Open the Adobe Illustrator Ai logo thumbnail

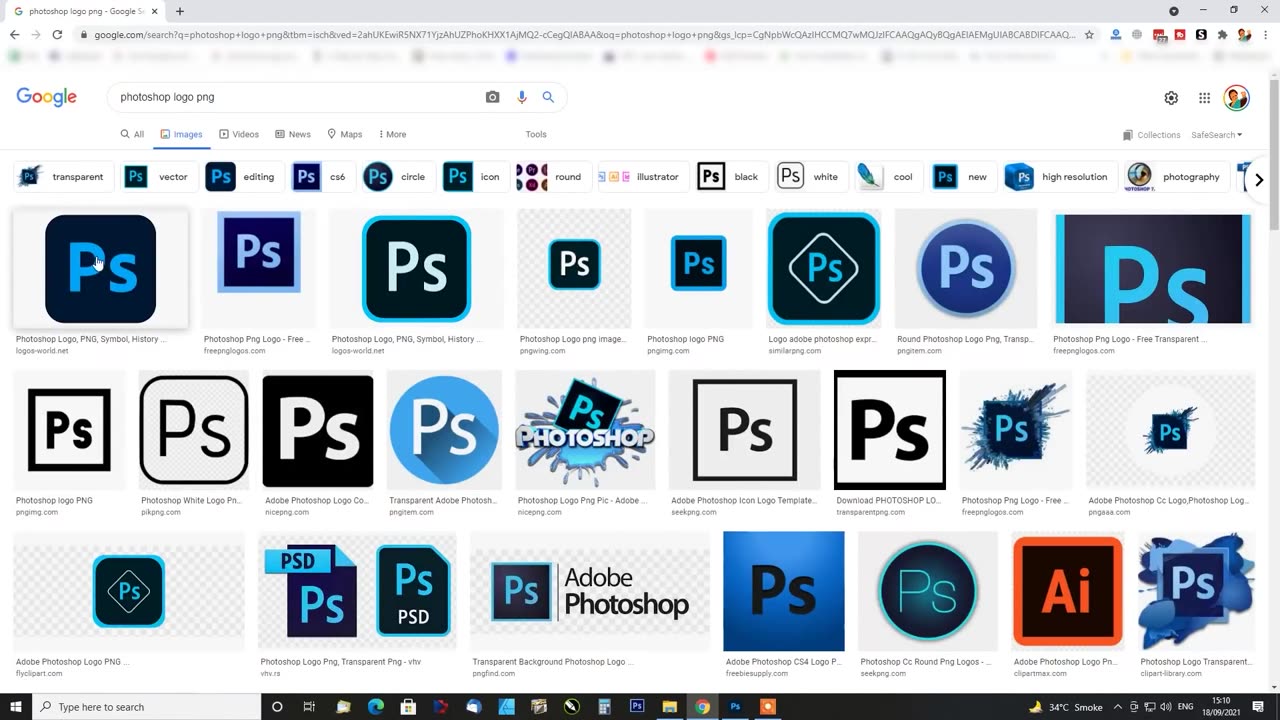coord(1067,591)
